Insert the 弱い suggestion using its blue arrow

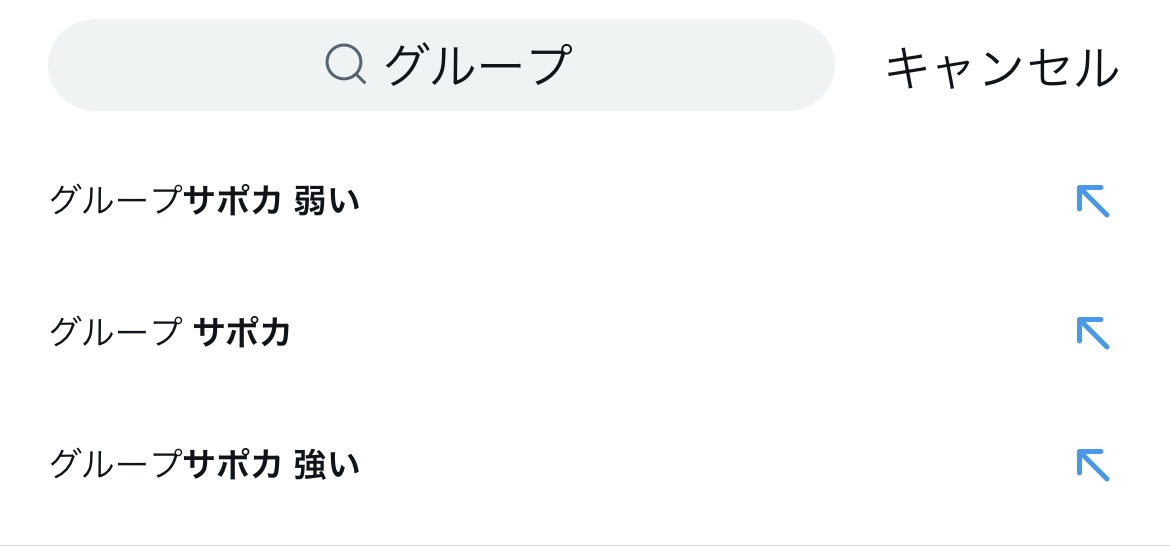point(1093,201)
